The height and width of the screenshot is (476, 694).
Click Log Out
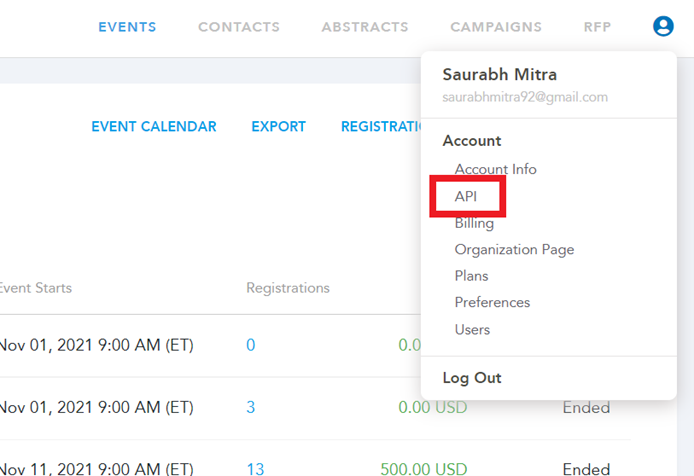coord(472,378)
